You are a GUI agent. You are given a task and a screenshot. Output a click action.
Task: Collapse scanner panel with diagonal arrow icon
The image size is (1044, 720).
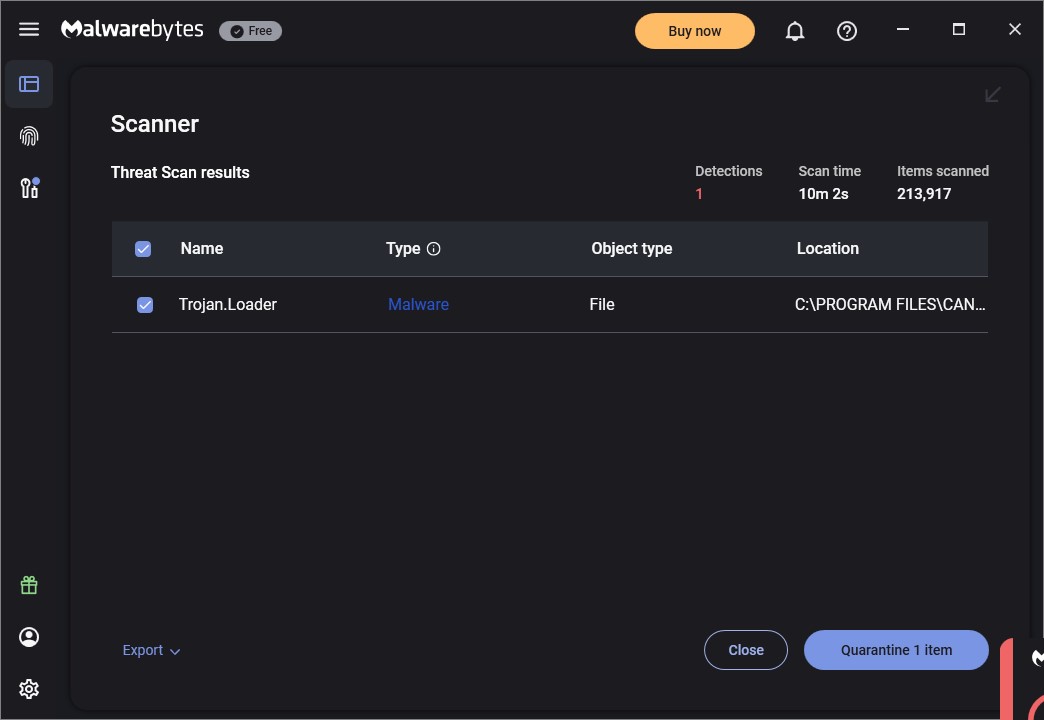pyautogui.click(x=993, y=94)
